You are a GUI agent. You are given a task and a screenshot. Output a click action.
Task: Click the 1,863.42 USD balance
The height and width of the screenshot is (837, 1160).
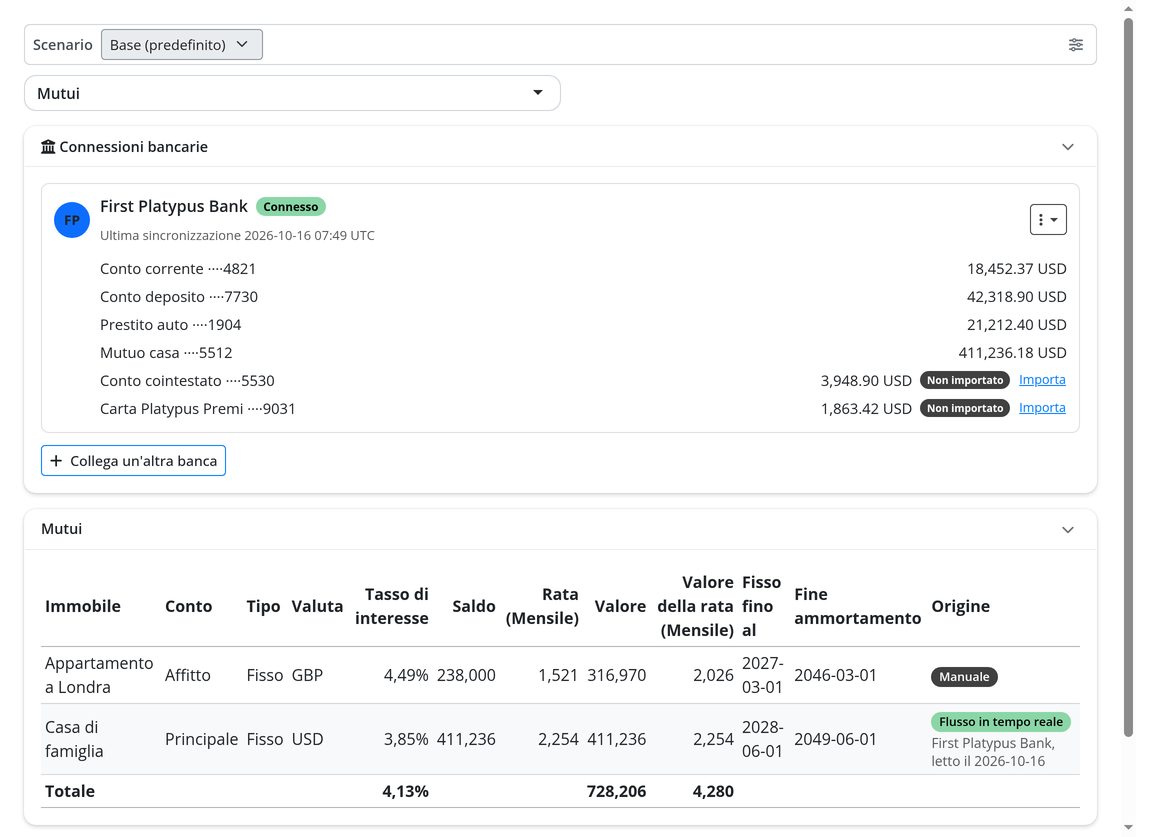pyautogui.click(x=866, y=409)
